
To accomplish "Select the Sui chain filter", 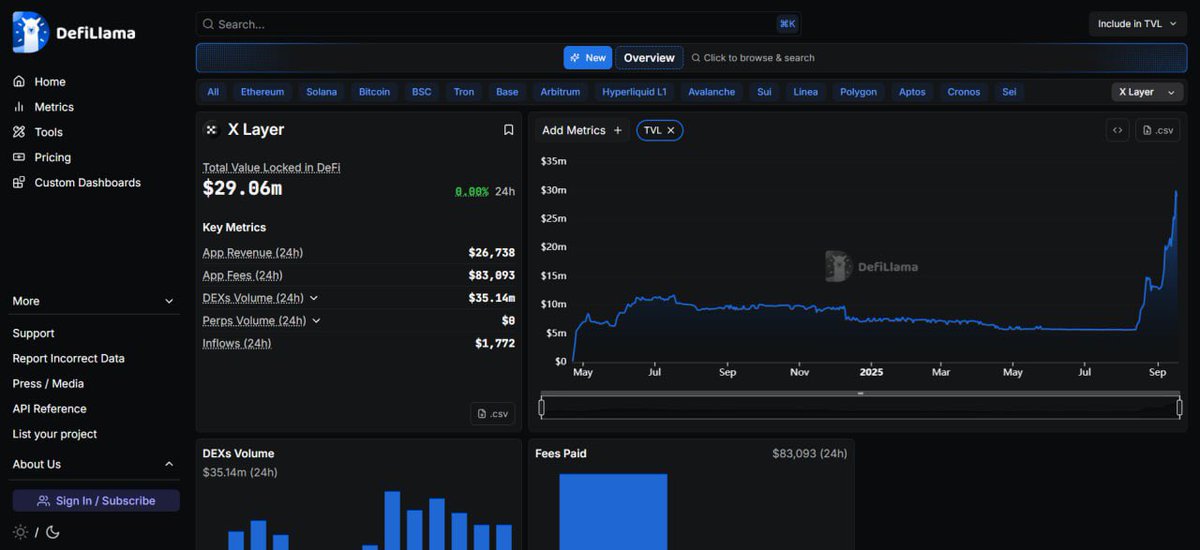I will pos(764,92).
